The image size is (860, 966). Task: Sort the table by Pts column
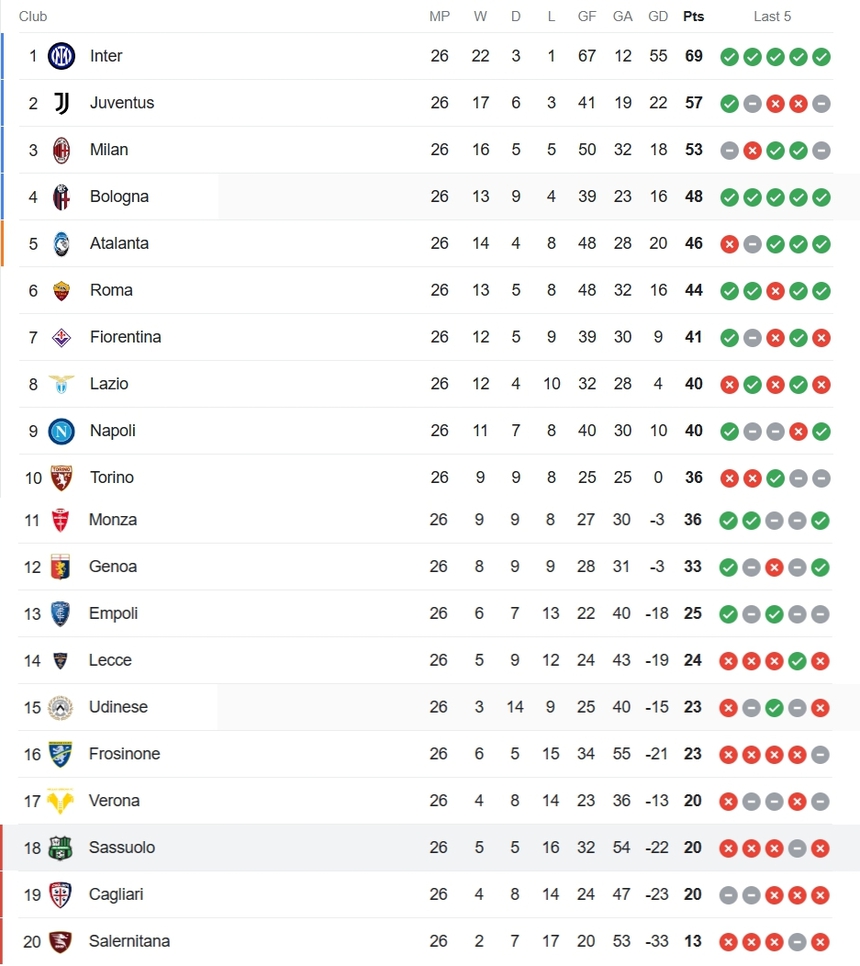coord(693,16)
